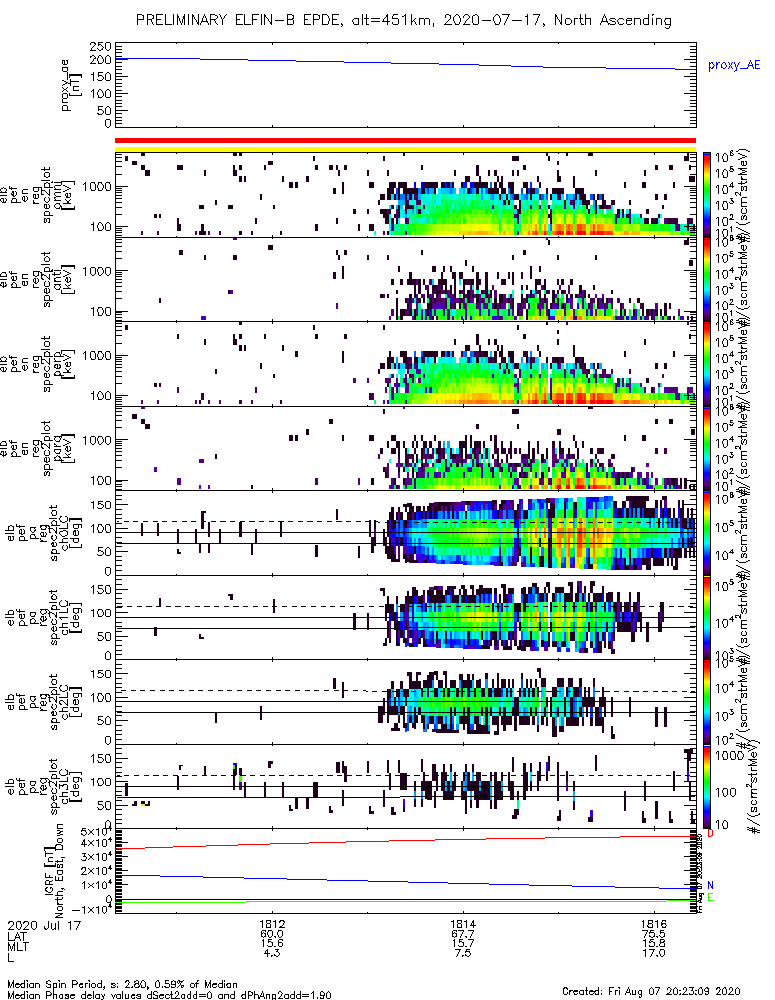
Task: Click the blue North line in IGRF panel
Action: [406, 882]
